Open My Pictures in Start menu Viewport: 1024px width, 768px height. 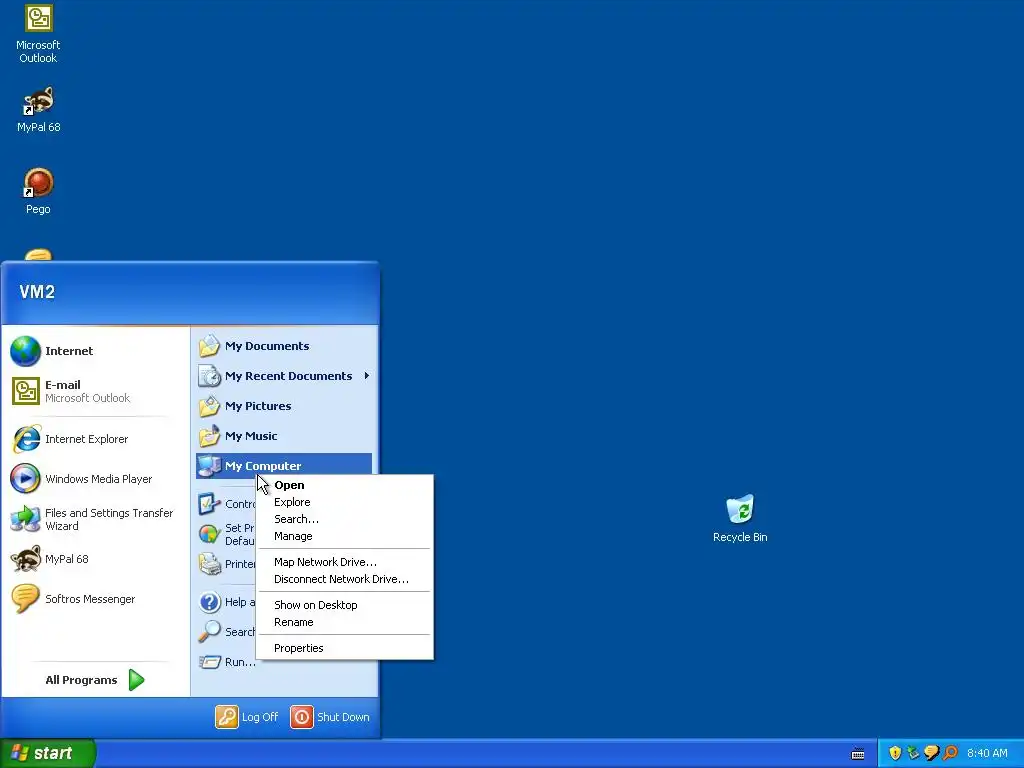(x=284, y=406)
